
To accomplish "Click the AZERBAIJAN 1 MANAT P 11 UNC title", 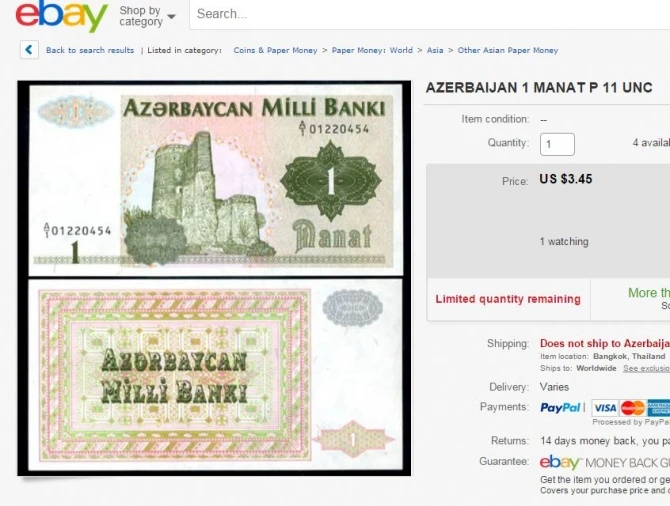I will (539, 88).
